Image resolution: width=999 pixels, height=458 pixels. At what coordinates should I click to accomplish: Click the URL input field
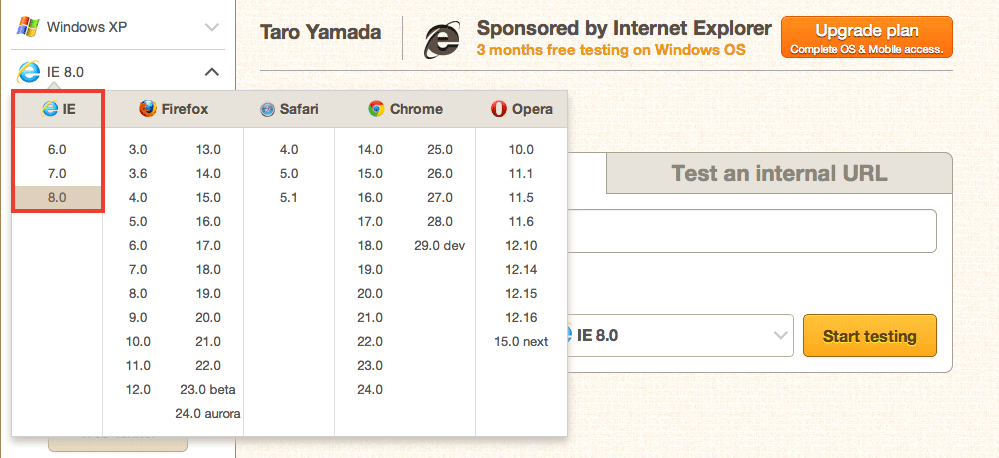click(751, 231)
